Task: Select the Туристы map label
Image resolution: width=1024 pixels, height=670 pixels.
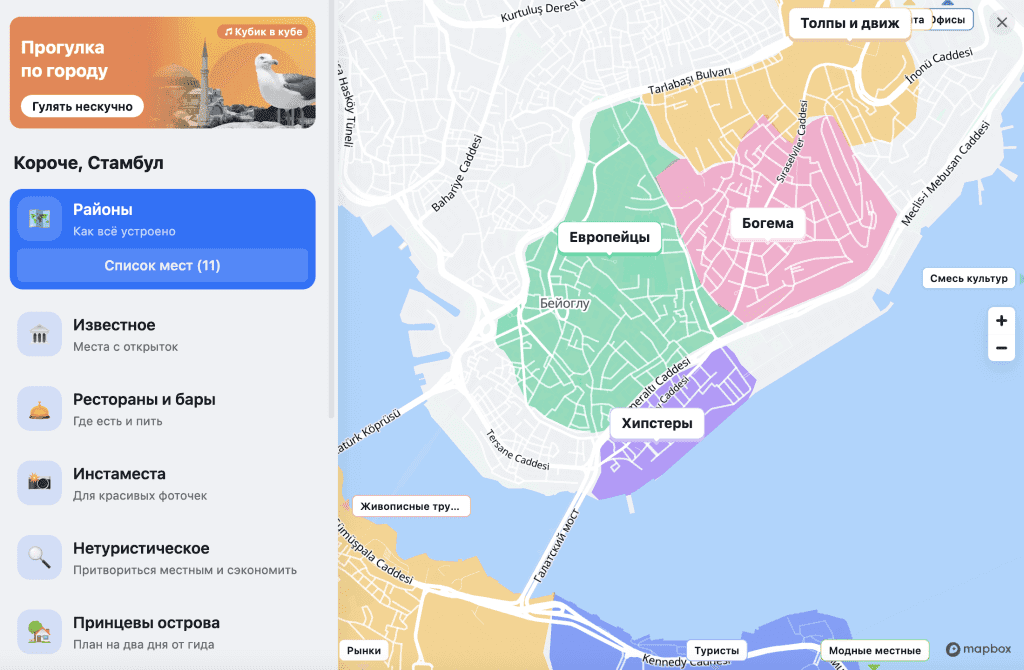Action: coord(716,651)
